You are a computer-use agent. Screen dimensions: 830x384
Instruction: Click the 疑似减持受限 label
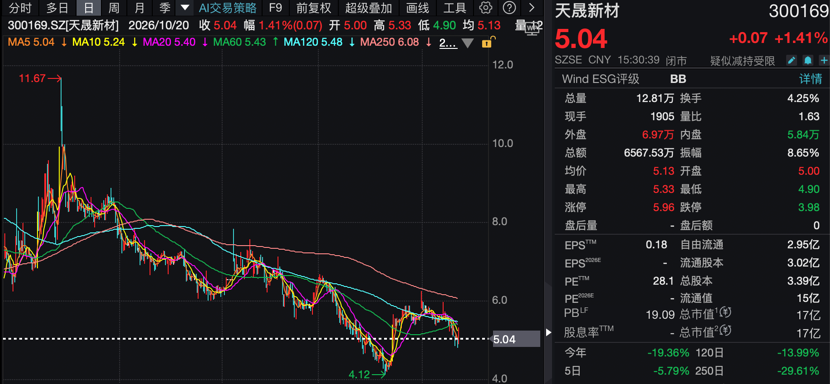point(742,61)
